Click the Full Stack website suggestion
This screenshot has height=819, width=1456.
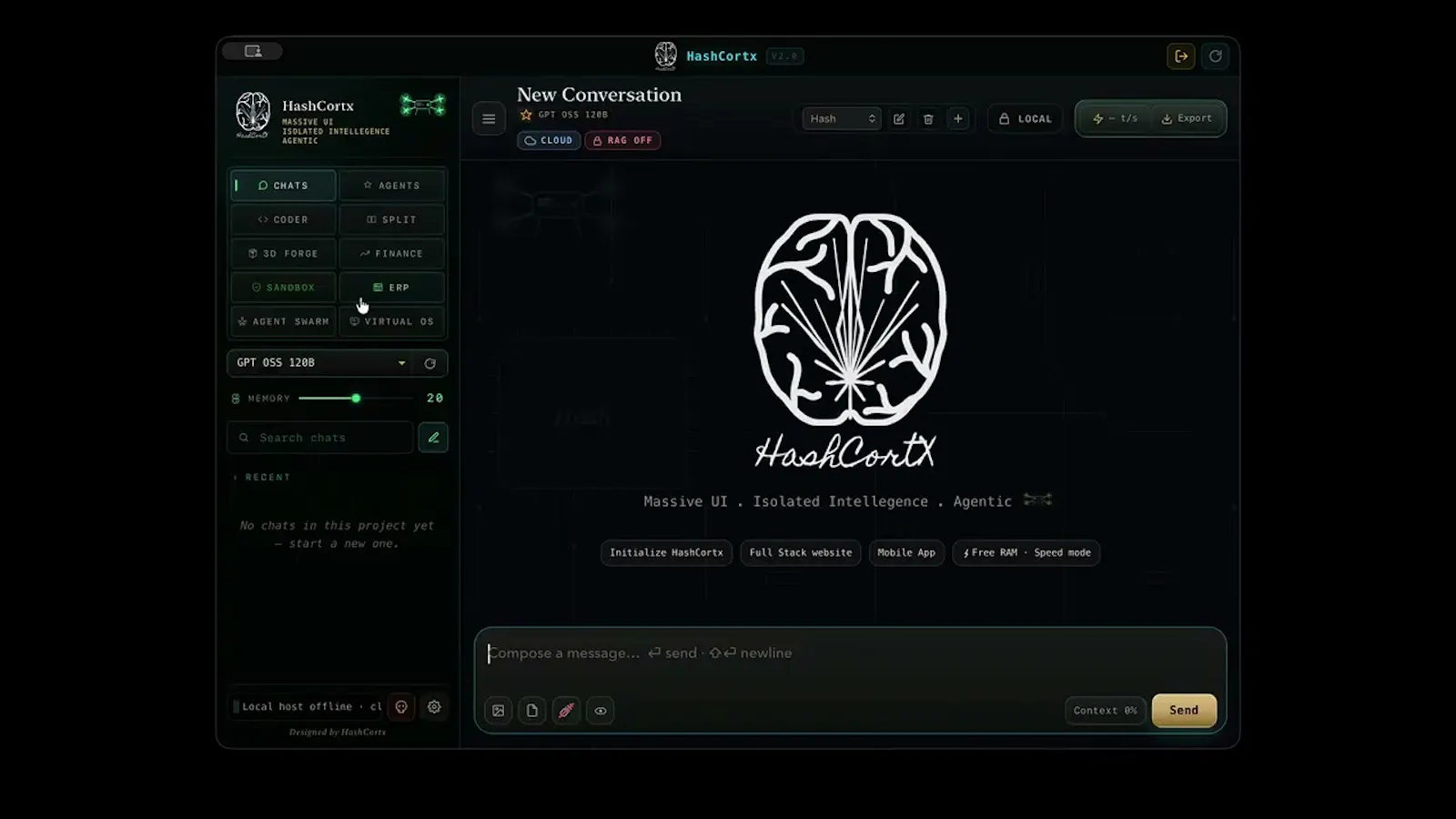pyautogui.click(x=801, y=552)
